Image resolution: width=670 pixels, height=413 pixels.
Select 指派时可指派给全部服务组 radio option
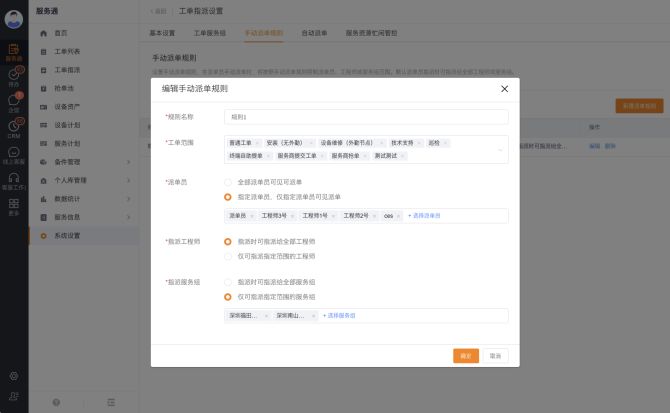(229, 283)
